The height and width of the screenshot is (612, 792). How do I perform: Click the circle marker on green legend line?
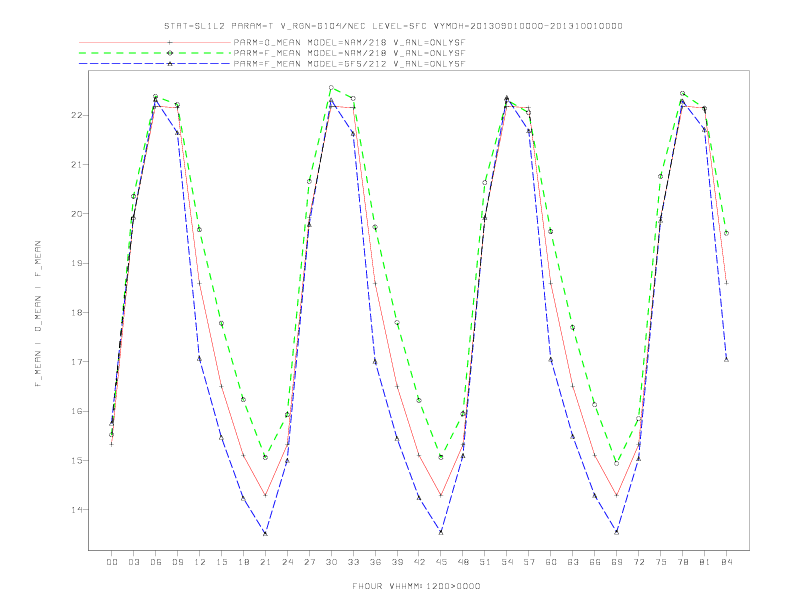(170, 53)
